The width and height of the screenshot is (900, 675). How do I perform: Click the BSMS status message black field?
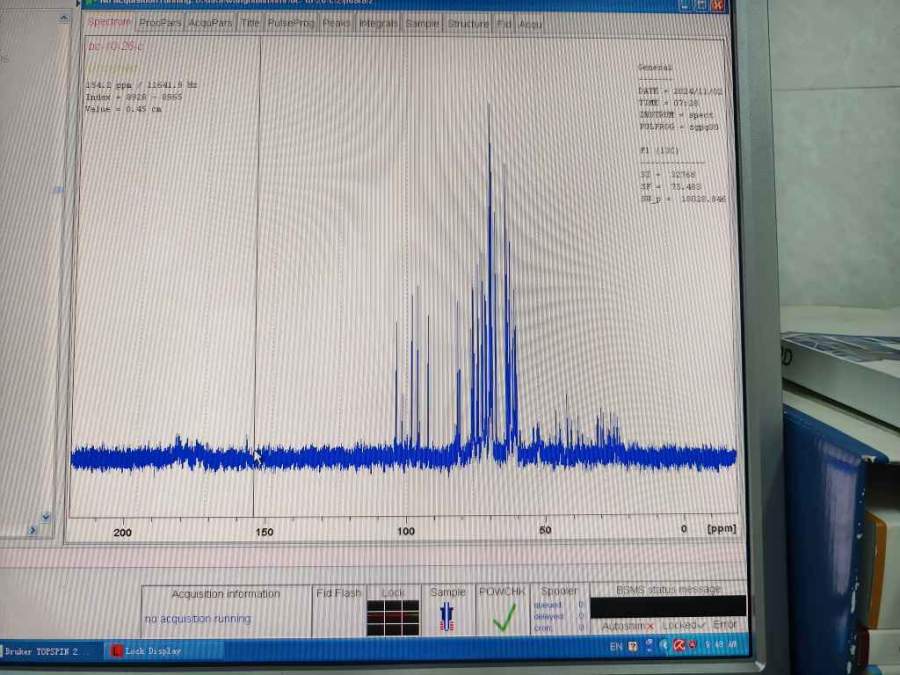667,606
